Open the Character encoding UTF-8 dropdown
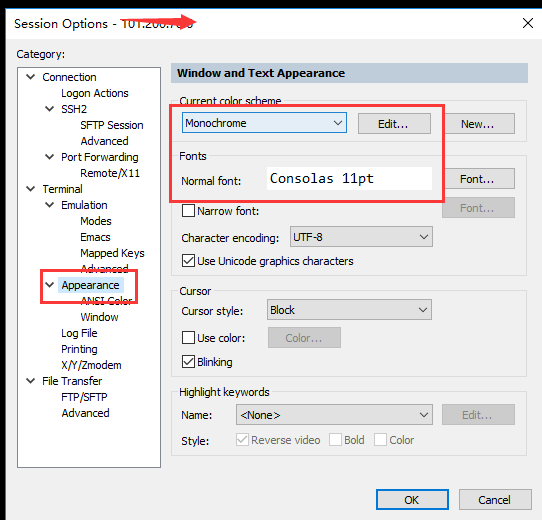The image size is (542, 520). coord(361,237)
